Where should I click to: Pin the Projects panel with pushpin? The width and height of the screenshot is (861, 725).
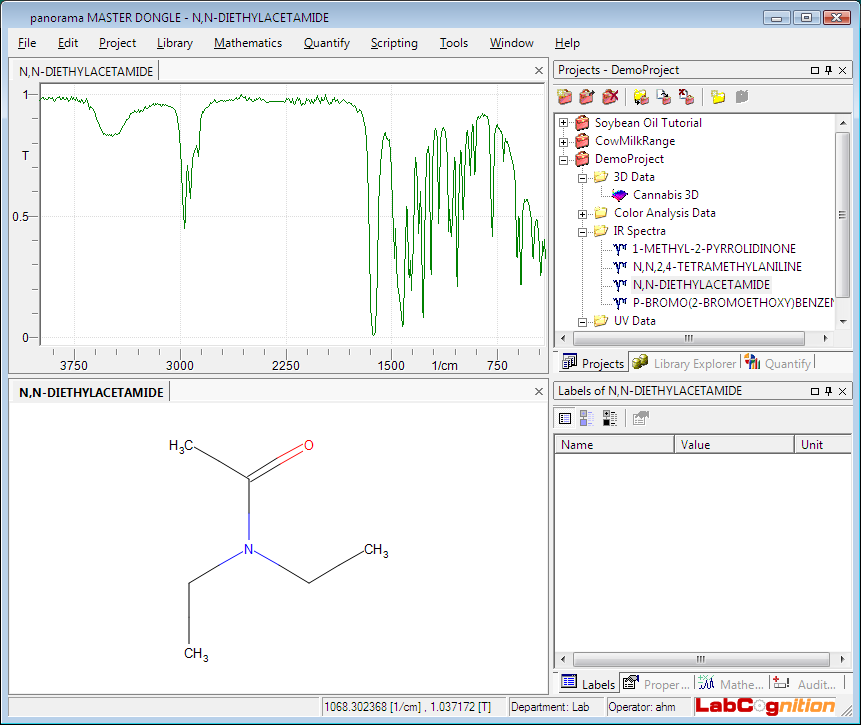pyautogui.click(x=828, y=70)
